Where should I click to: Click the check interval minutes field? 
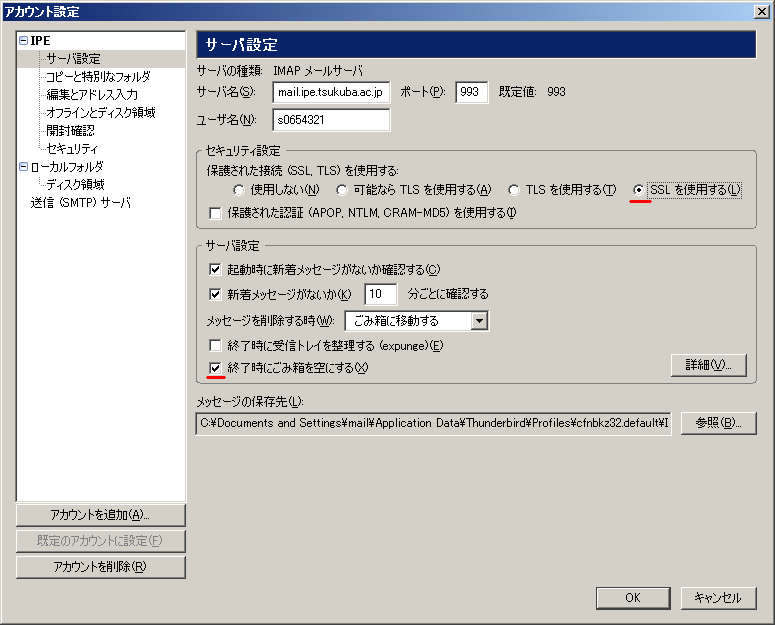(x=380, y=294)
